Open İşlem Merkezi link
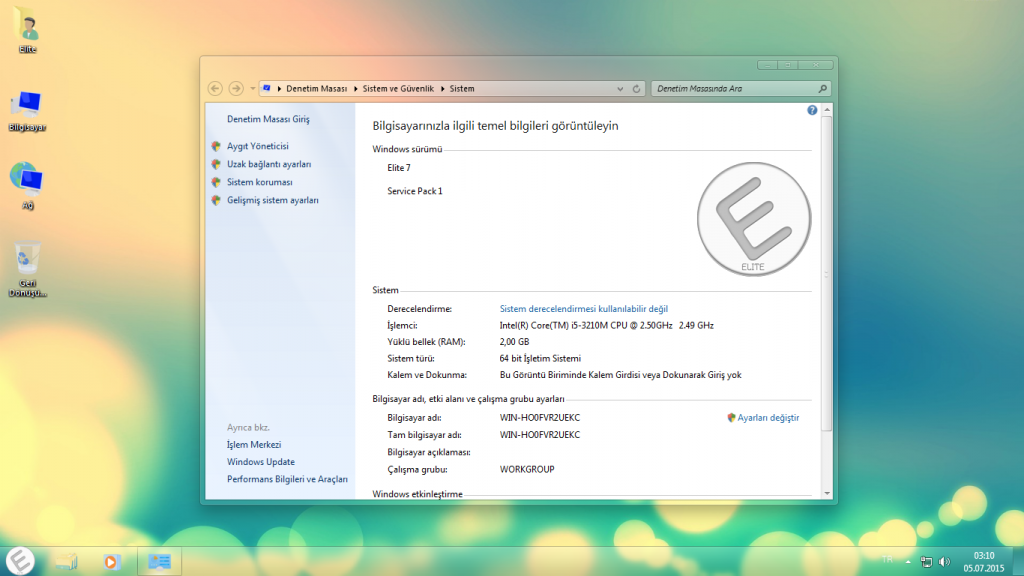 [254, 445]
